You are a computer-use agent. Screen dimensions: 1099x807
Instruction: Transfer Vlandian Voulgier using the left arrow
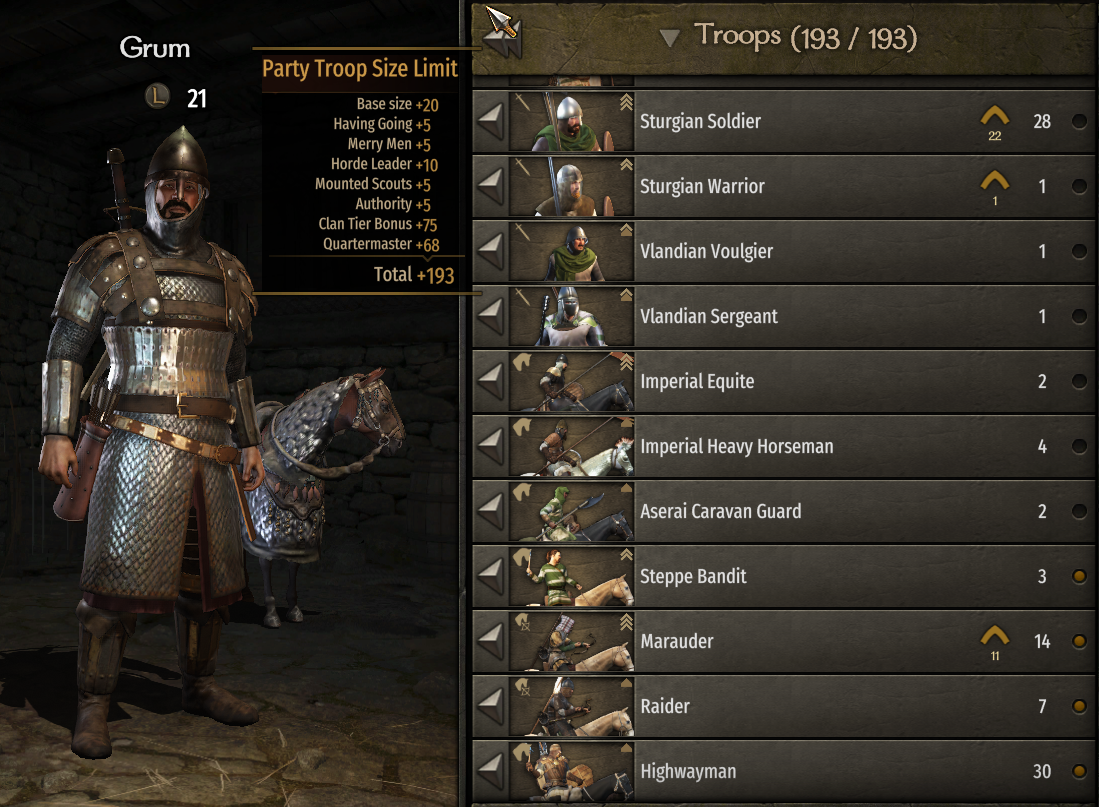pyautogui.click(x=491, y=251)
